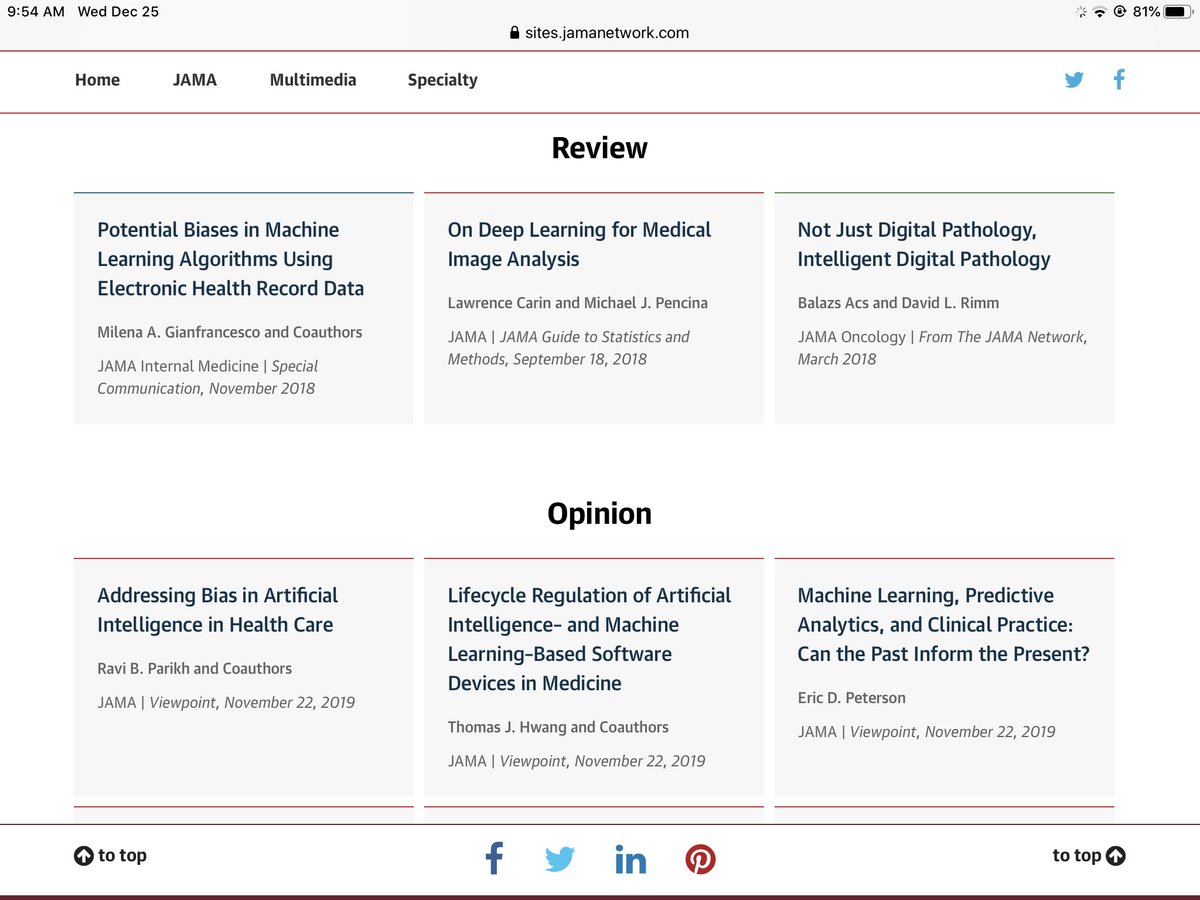Tap the lock icon in address bar
The image size is (1200, 900).
[x=515, y=33]
